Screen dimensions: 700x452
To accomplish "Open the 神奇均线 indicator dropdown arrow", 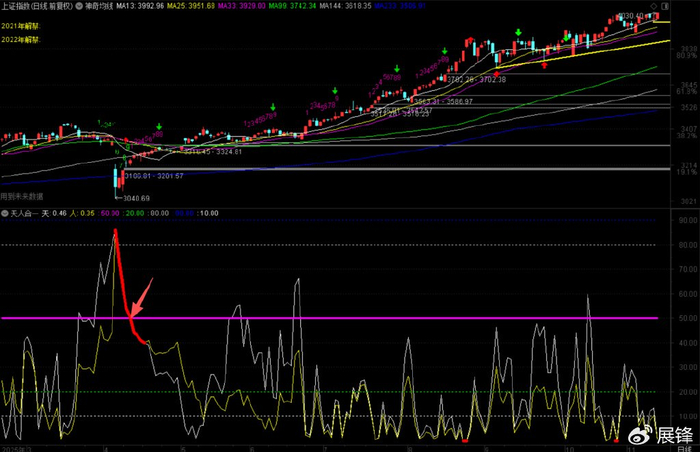I will [x=79, y=6].
